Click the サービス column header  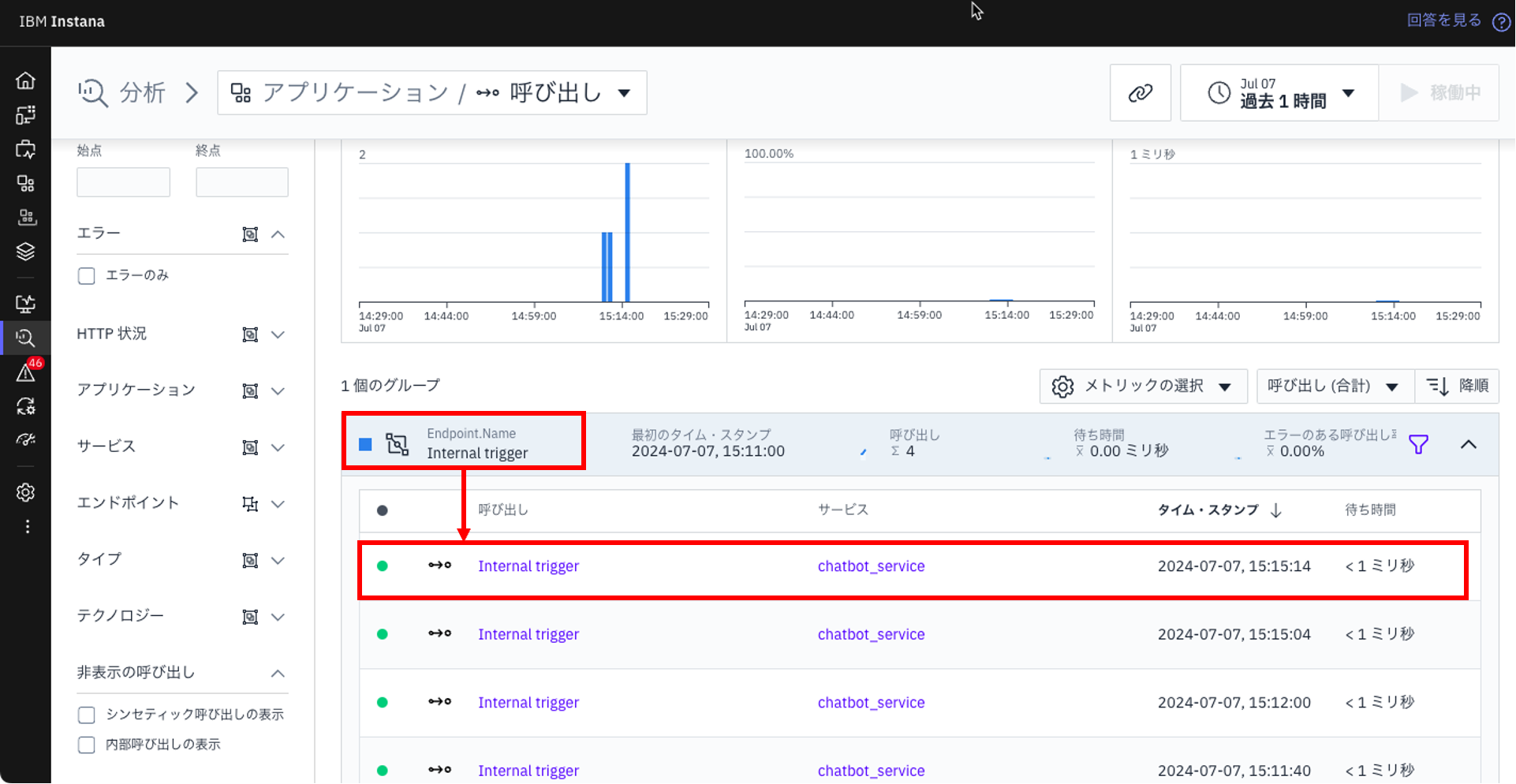tap(842, 510)
